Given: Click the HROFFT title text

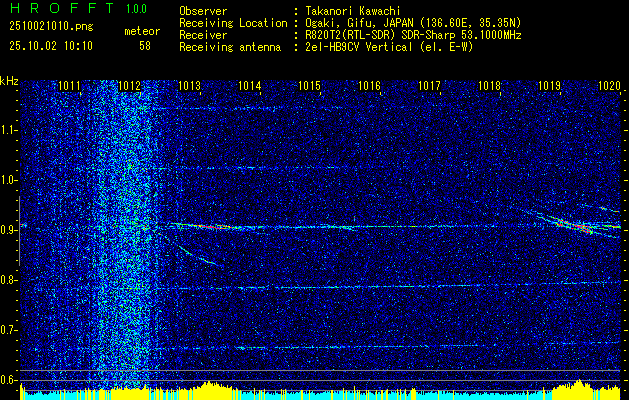Looking at the screenshot, I should coord(62,8).
